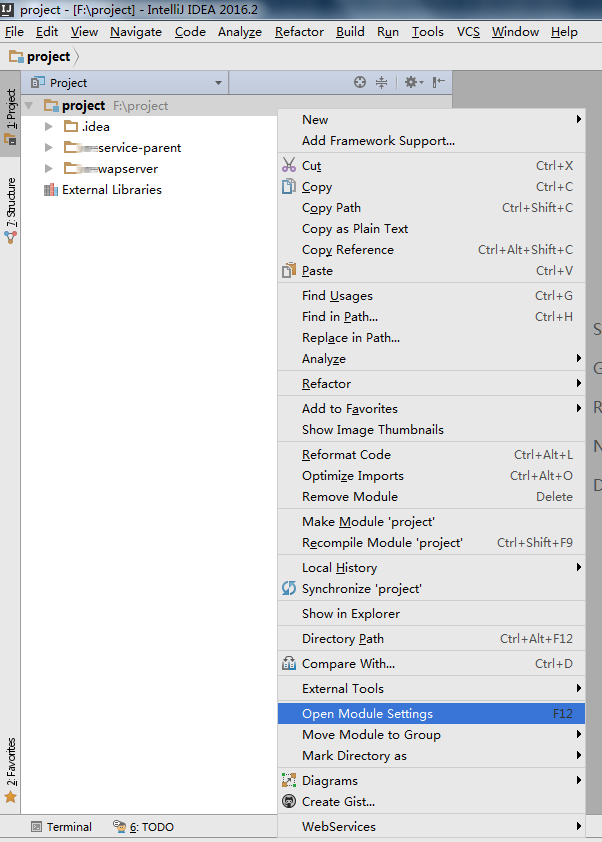Choose Open Module Settings
The width and height of the screenshot is (602, 842).
click(x=431, y=713)
